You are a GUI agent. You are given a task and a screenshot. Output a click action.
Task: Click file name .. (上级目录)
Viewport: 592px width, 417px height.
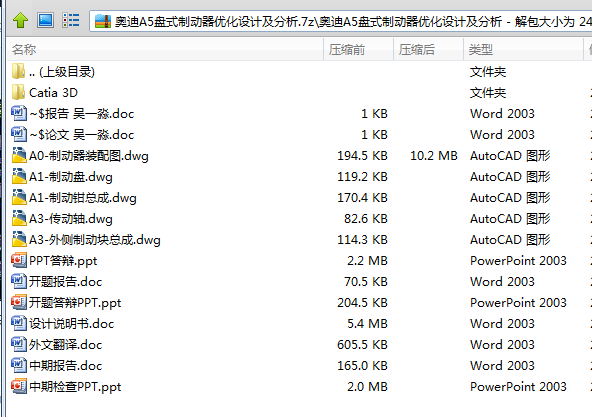pos(62,72)
